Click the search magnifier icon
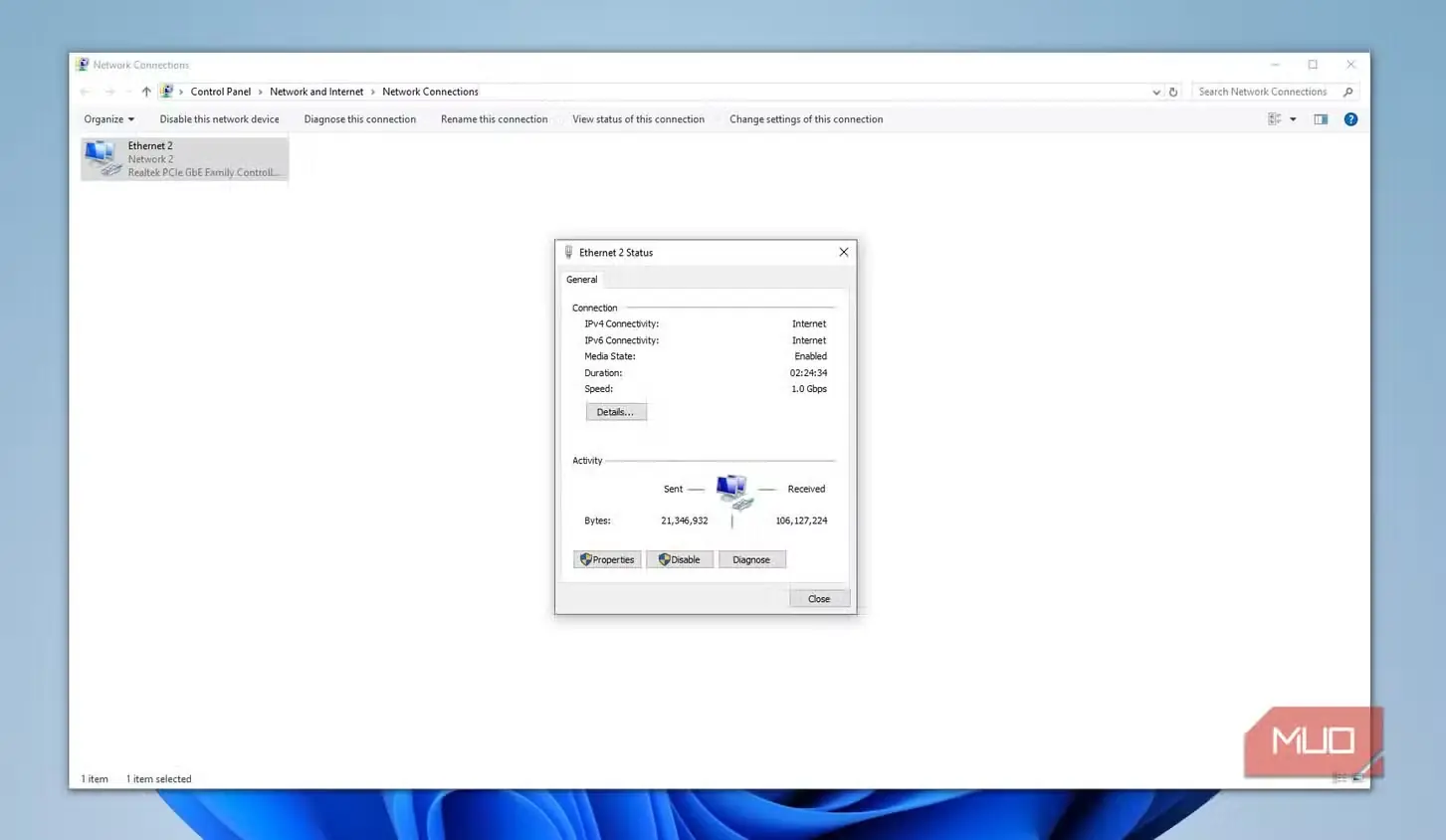The width and height of the screenshot is (1446, 840). 1348,92
